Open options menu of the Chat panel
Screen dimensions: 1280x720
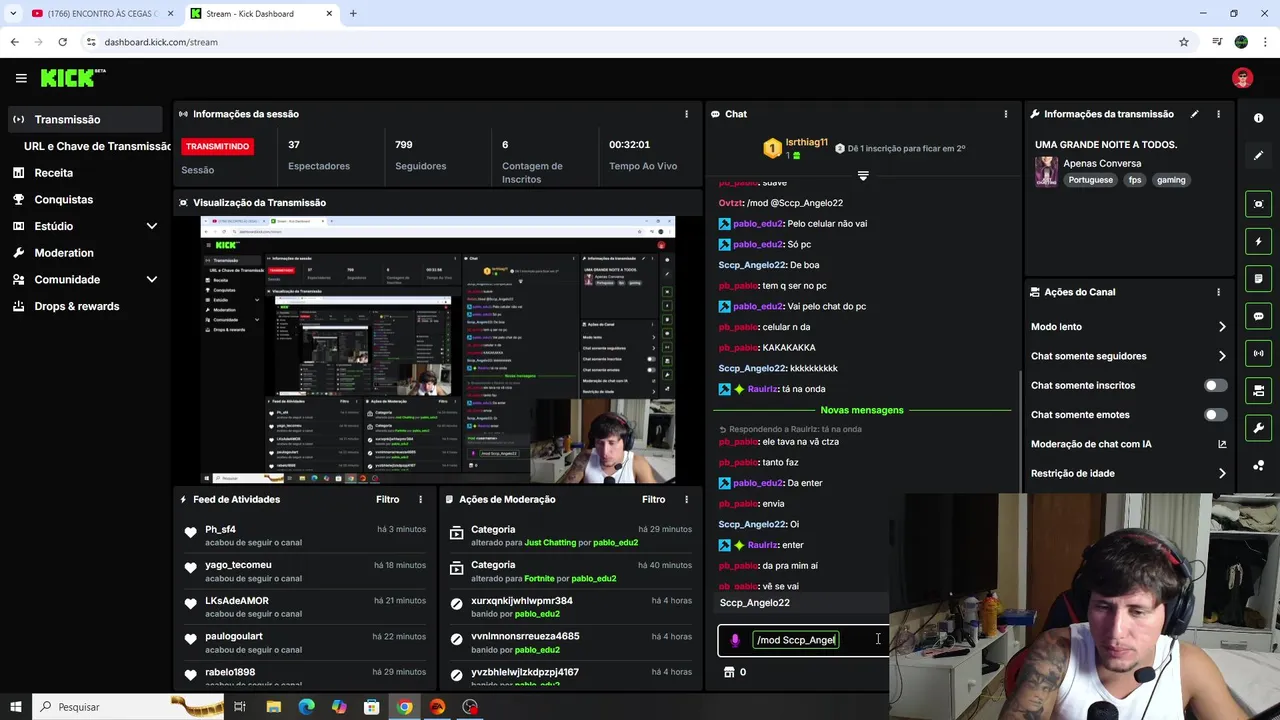point(1005,114)
